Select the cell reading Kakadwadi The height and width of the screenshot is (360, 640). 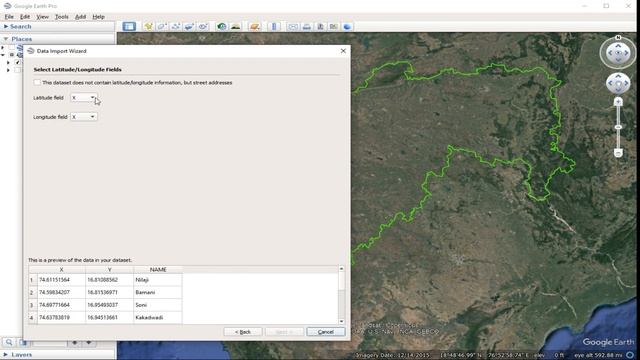158,318
